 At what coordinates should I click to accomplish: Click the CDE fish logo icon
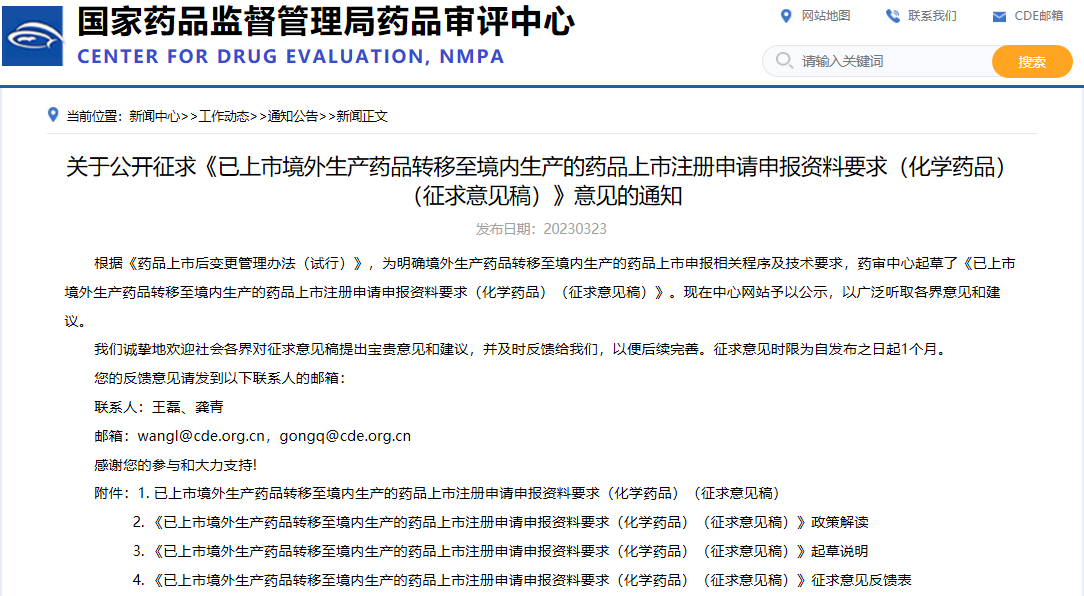33,37
